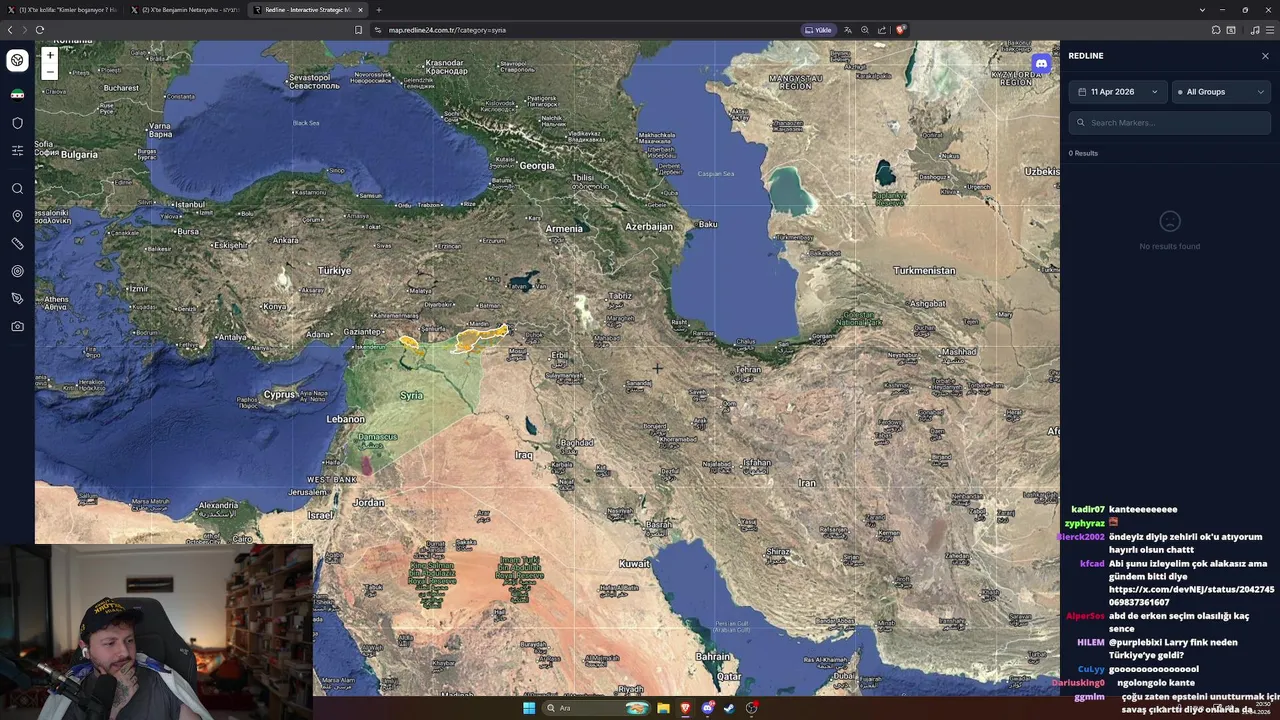Reload the current page
Screen dimensions: 1280x720
click(40, 30)
